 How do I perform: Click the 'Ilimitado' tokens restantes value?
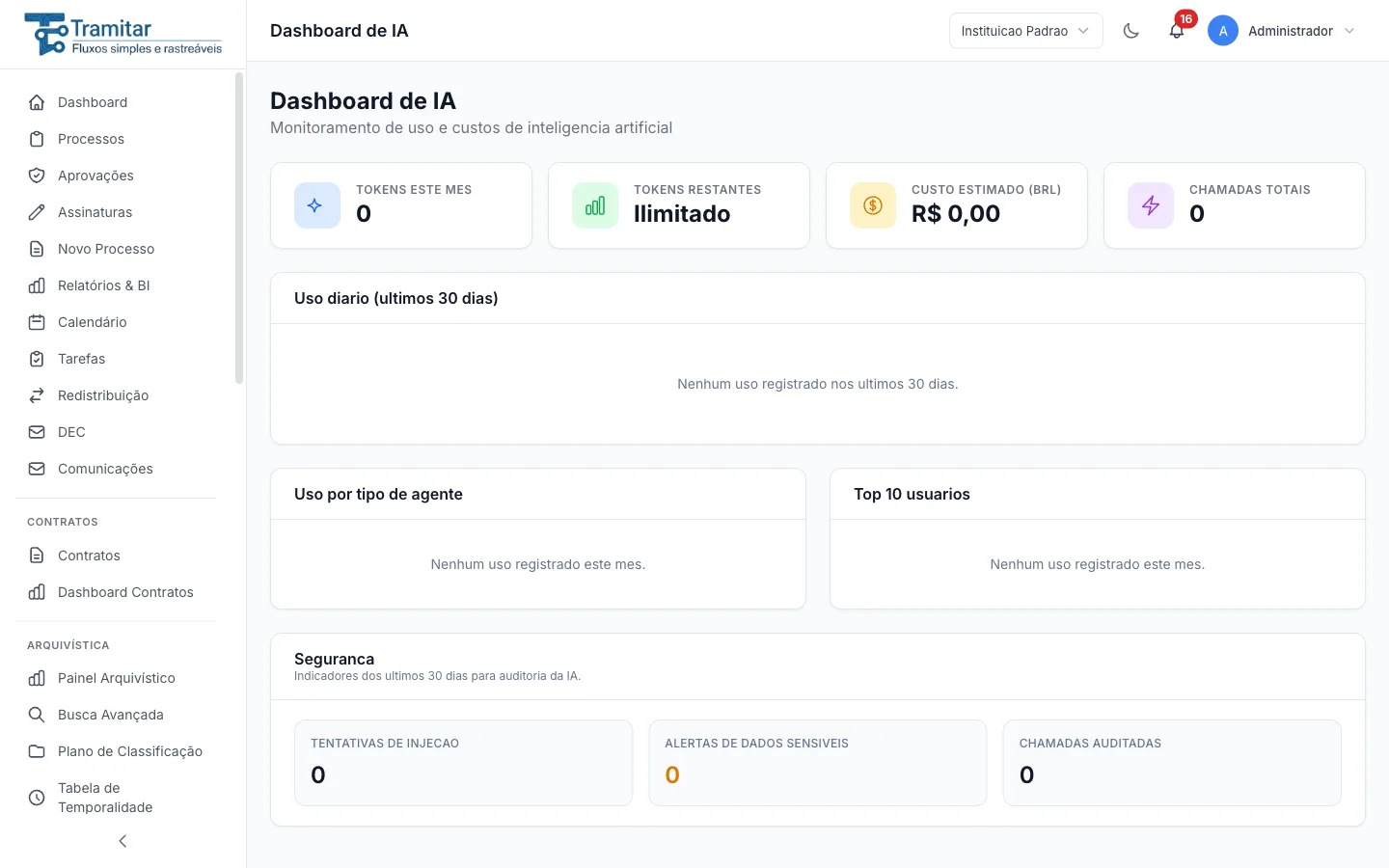point(682,214)
